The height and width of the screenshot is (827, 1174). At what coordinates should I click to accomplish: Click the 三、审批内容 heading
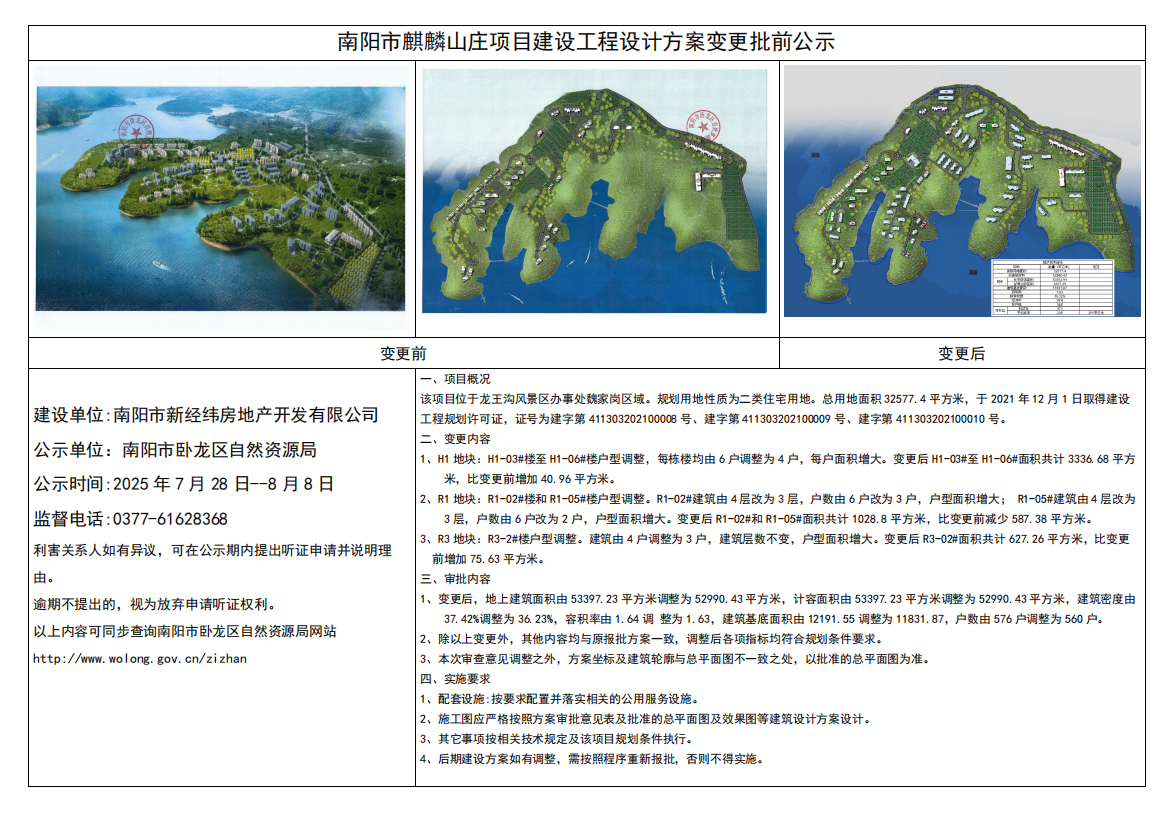click(455, 579)
